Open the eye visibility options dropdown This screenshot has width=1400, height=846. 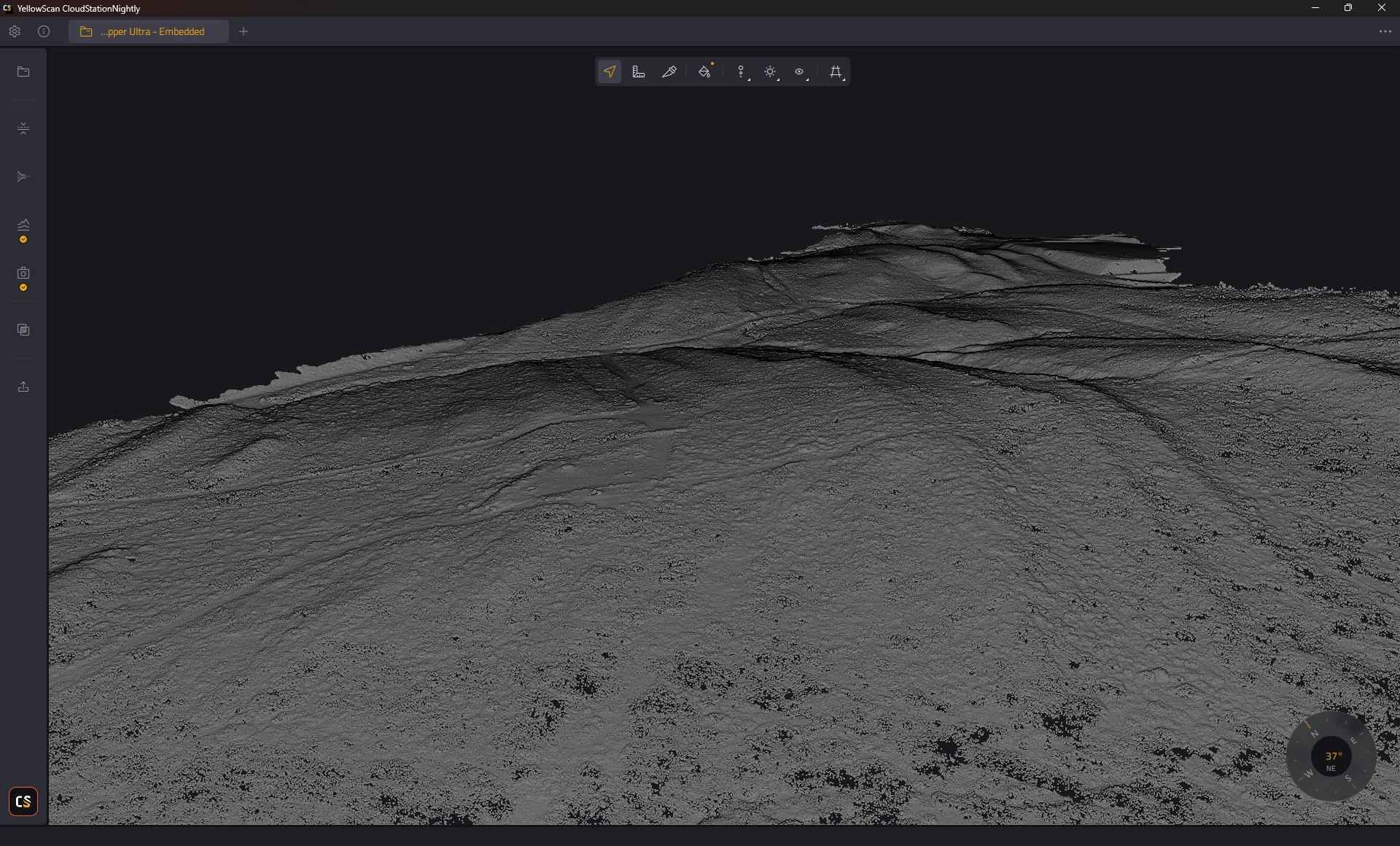(x=800, y=71)
